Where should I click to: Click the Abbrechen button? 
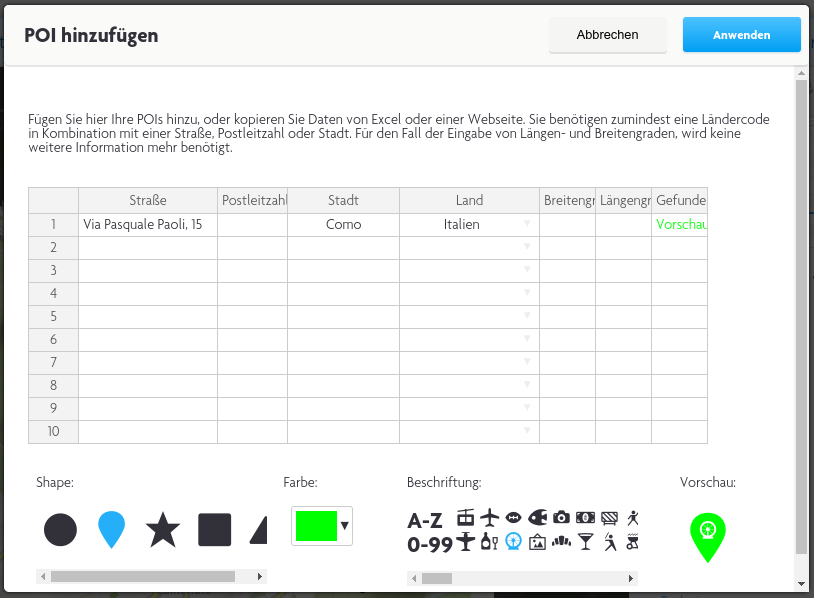coord(607,35)
